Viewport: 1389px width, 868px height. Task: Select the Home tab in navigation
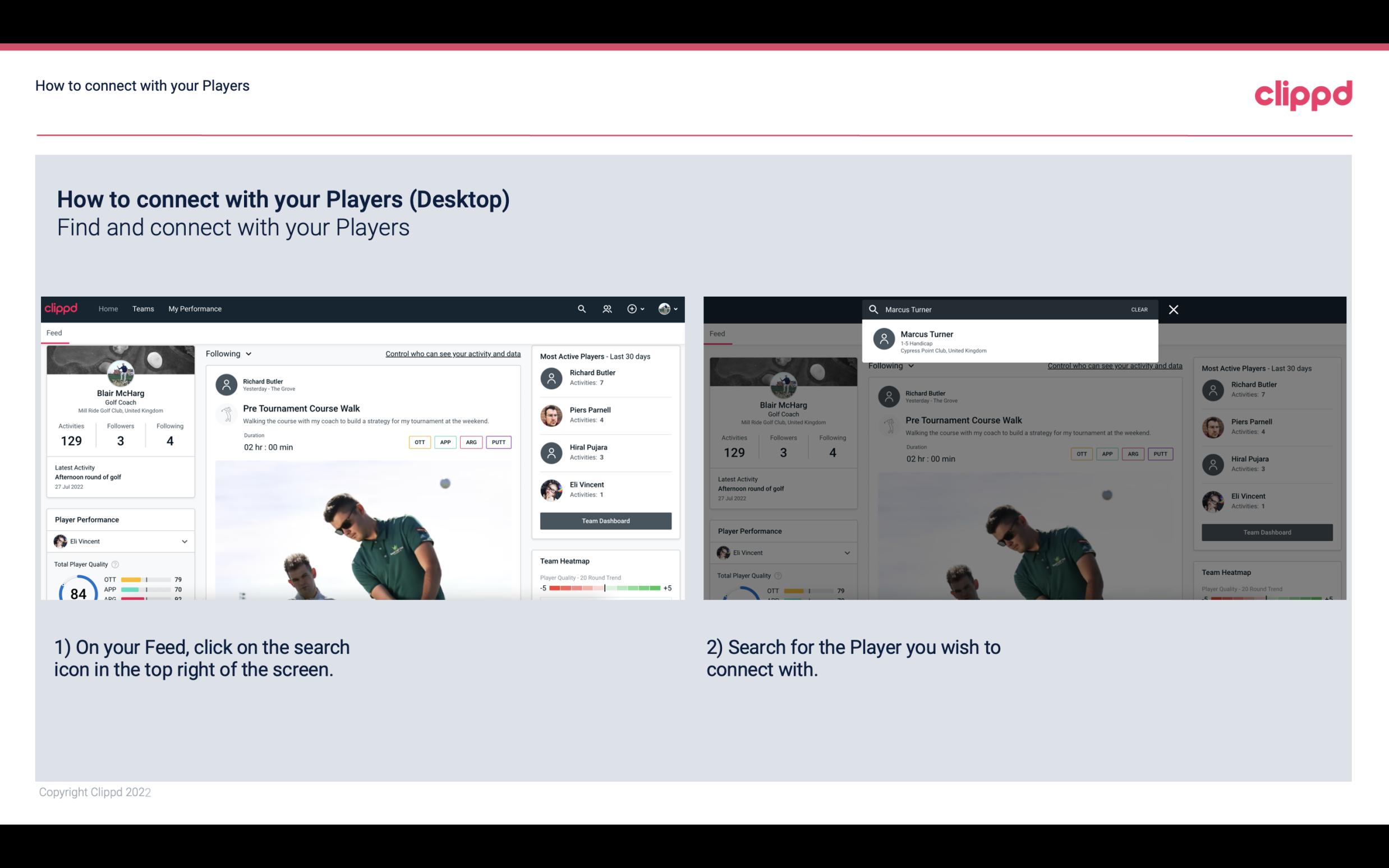pyautogui.click(x=108, y=308)
